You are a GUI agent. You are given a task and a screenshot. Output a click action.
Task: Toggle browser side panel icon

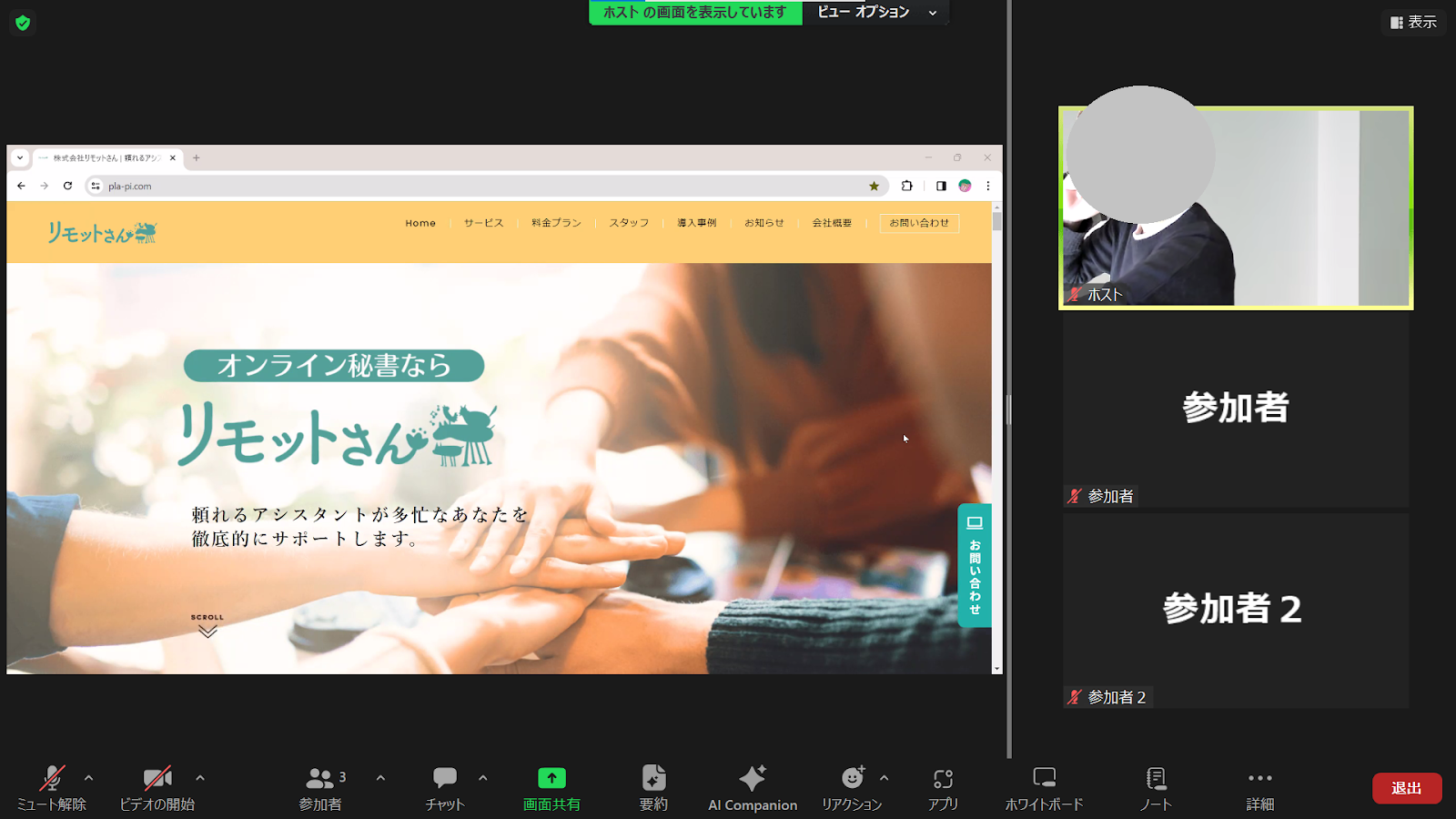pyautogui.click(x=941, y=186)
